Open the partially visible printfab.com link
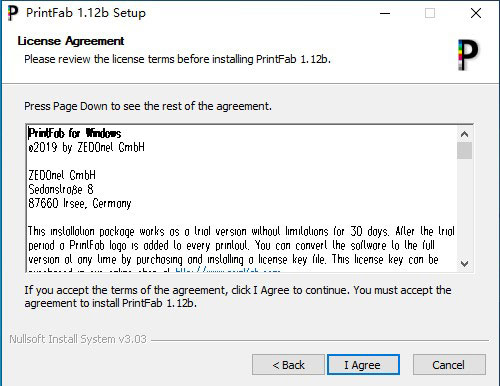Image resolution: width=500 pixels, height=386 pixels. point(228,270)
